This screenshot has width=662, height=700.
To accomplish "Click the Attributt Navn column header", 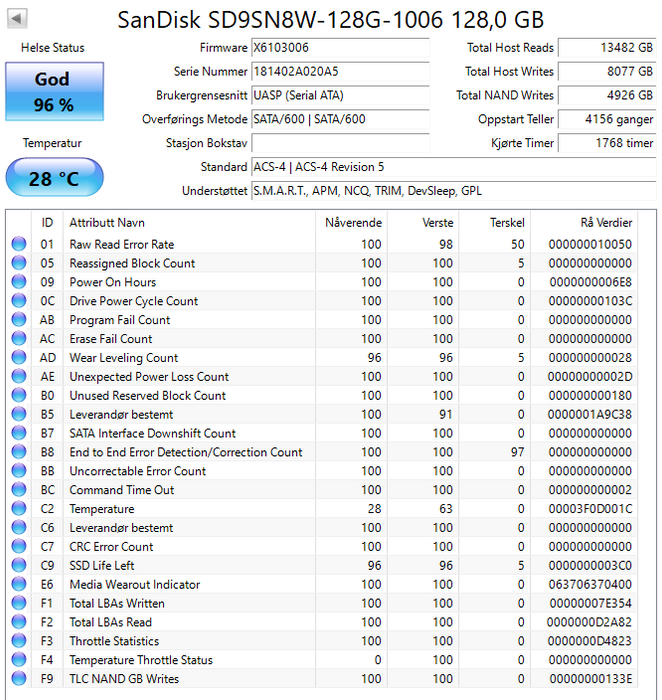I will point(107,222).
